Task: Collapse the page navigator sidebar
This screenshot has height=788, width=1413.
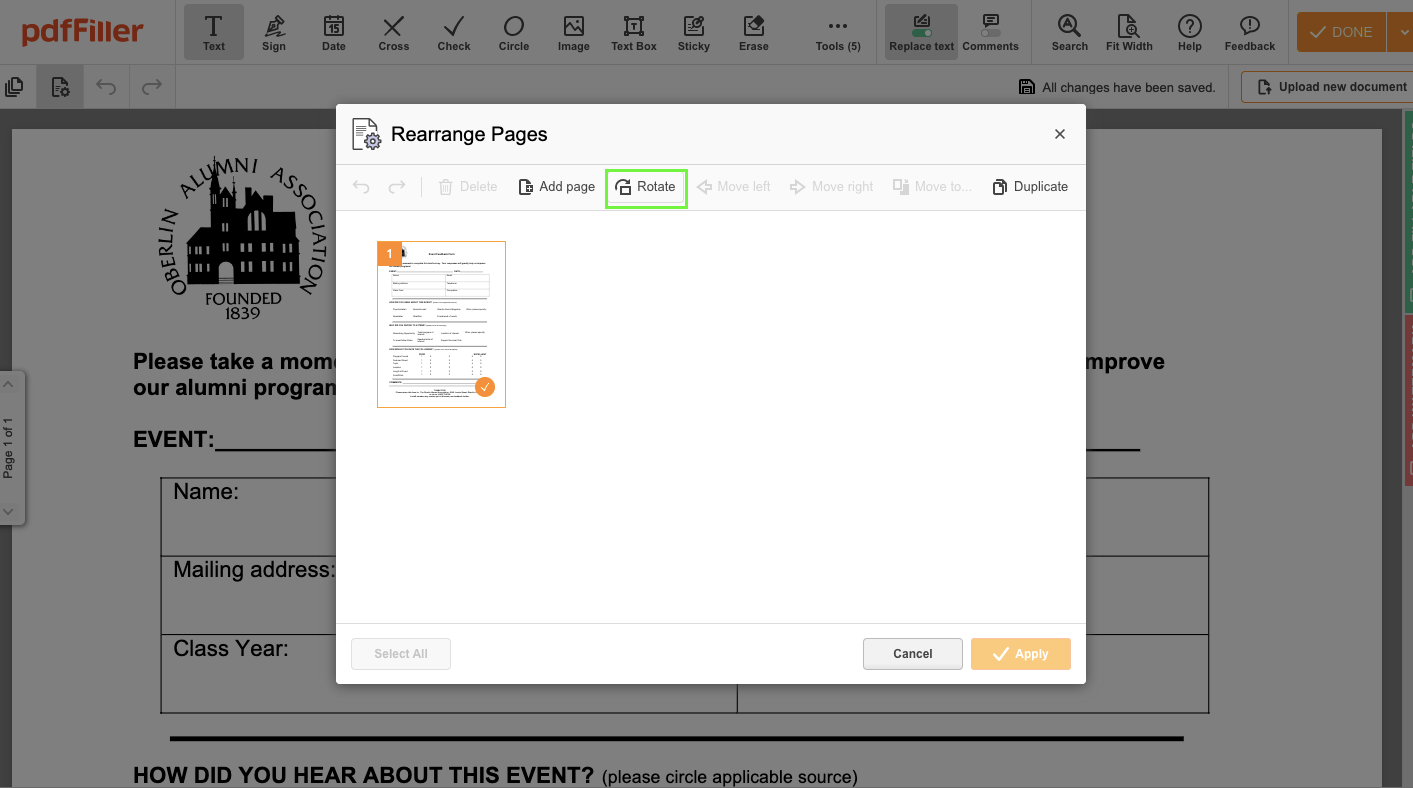Action: 9,383
